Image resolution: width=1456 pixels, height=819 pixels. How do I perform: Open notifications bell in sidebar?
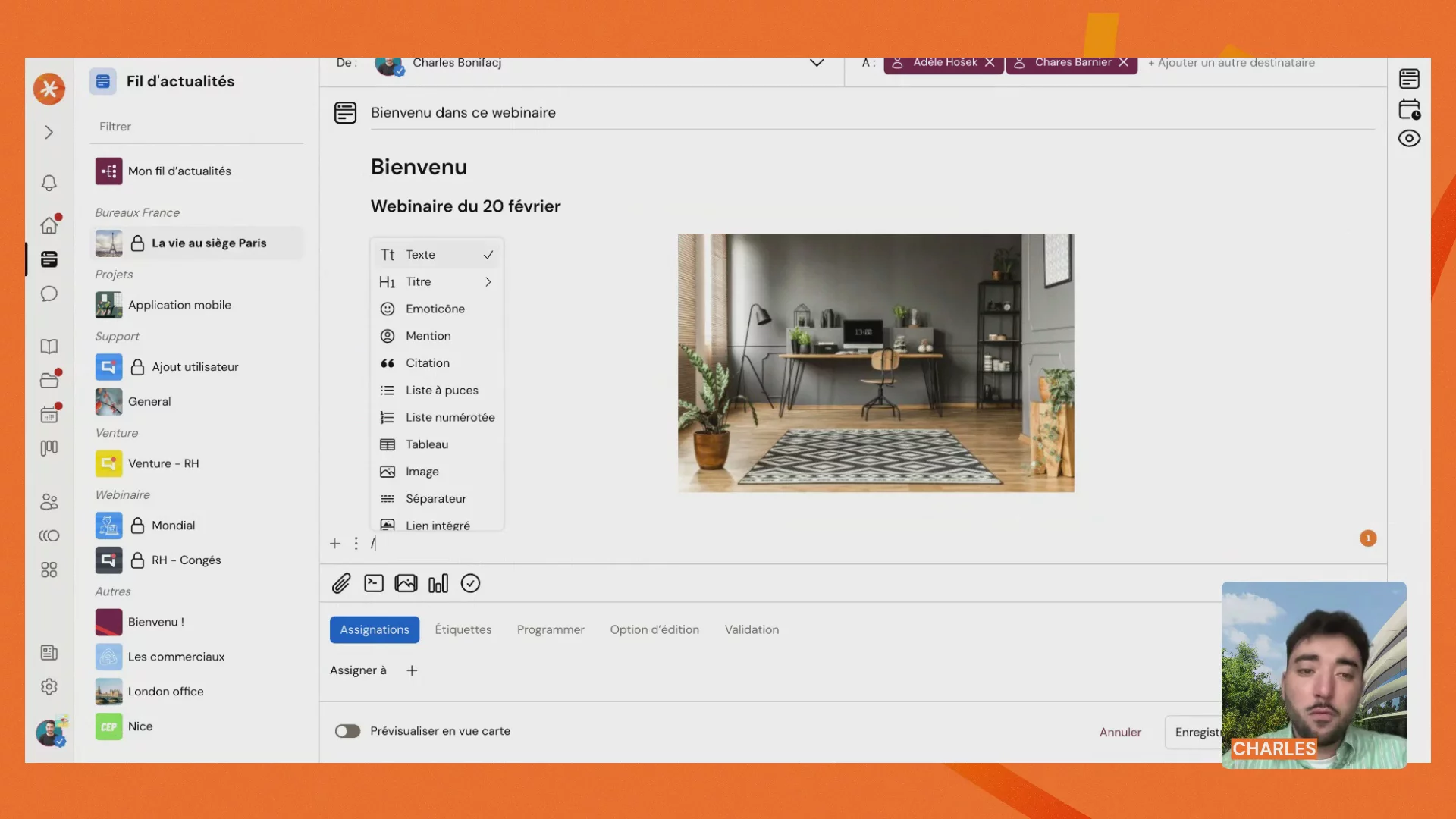point(49,184)
